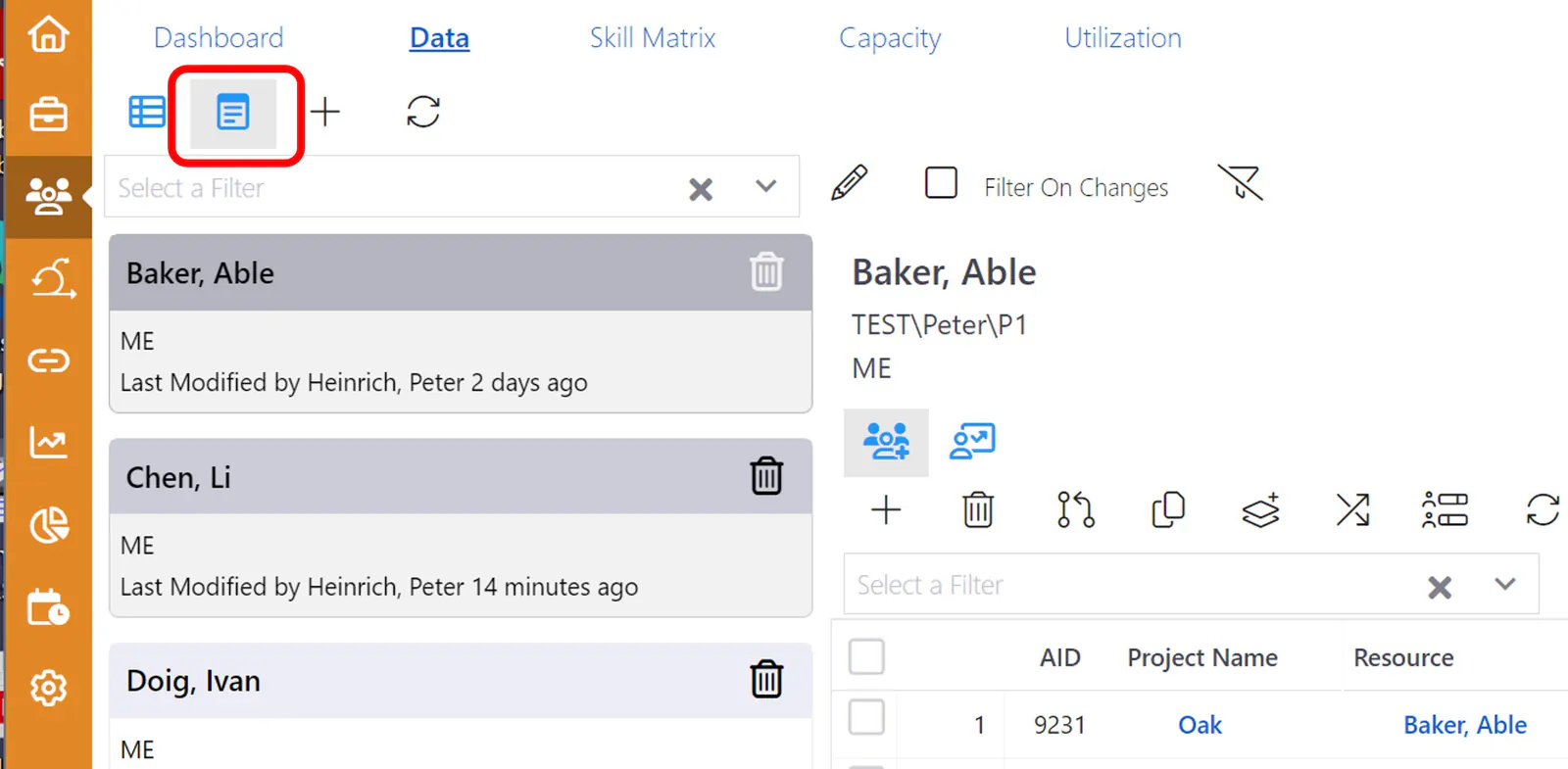
Task: Expand the assignments filter dropdown
Action: [1505, 584]
